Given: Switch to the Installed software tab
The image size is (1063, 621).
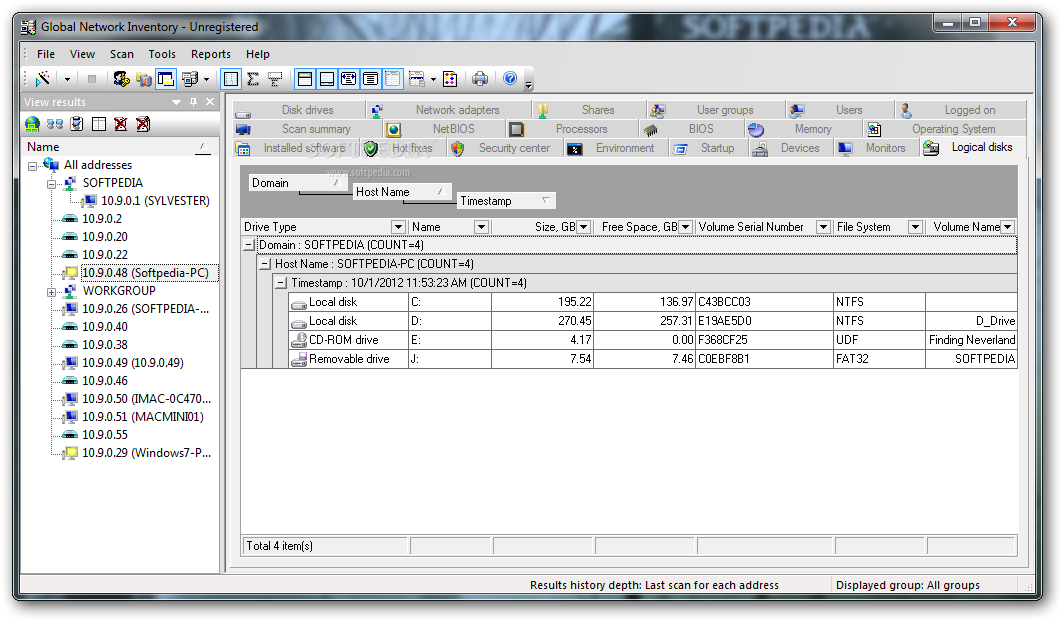Looking at the screenshot, I should point(296,148).
